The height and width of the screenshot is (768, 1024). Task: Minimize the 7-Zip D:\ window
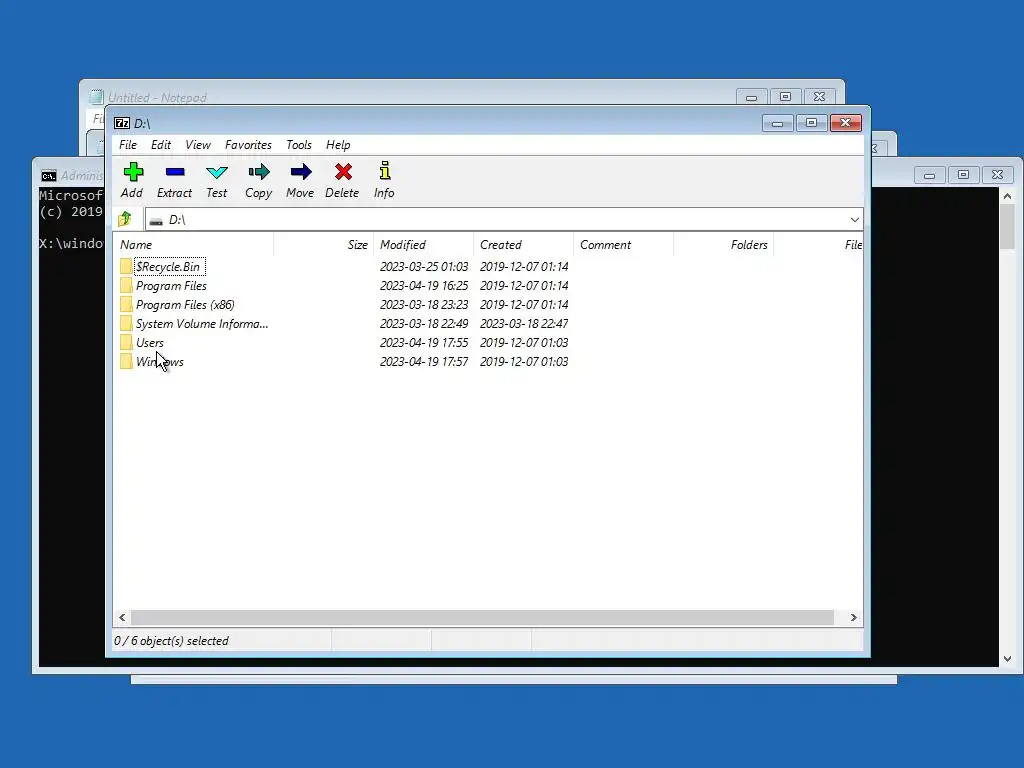click(x=777, y=123)
